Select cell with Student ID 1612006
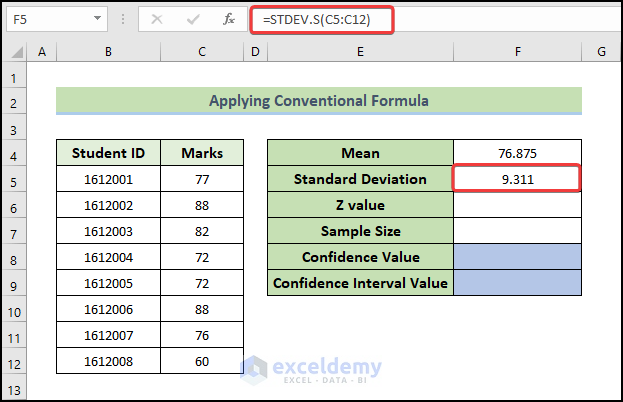This screenshot has height=402, width=623. tap(108, 309)
